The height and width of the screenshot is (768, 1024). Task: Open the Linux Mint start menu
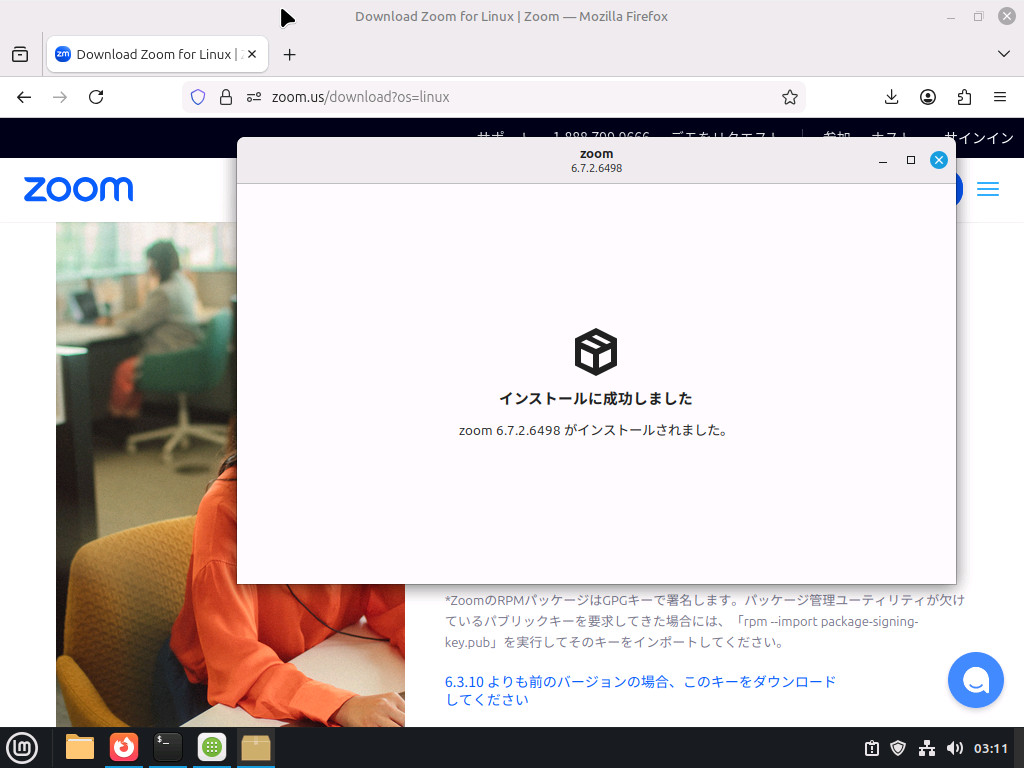pos(22,747)
